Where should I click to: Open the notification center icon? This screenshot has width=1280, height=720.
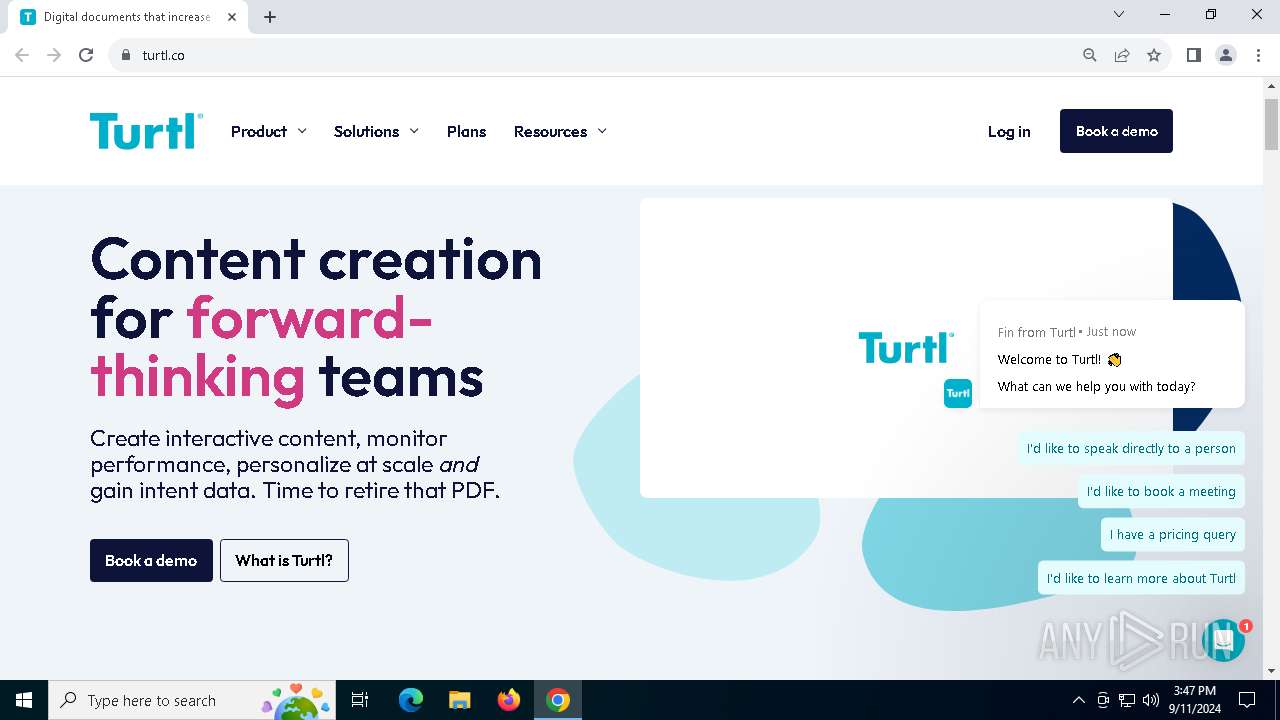coord(1247,700)
